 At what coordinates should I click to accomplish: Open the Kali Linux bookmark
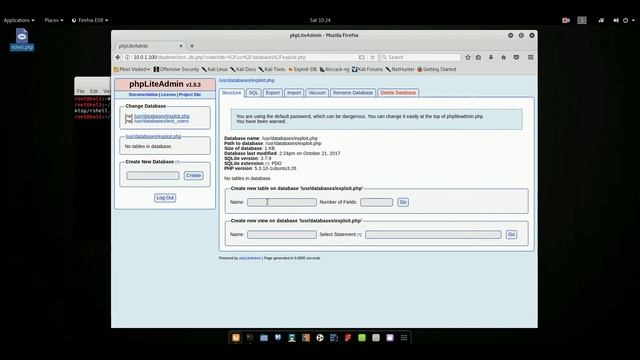pyautogui.click(x=215, y=69)
